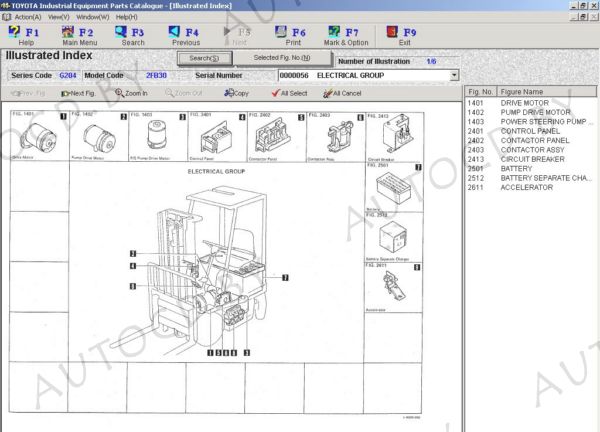Select FIG. 2402 Contactor Panel thumbnail
This screenshot has width=600, height=432.
[276, 136]
